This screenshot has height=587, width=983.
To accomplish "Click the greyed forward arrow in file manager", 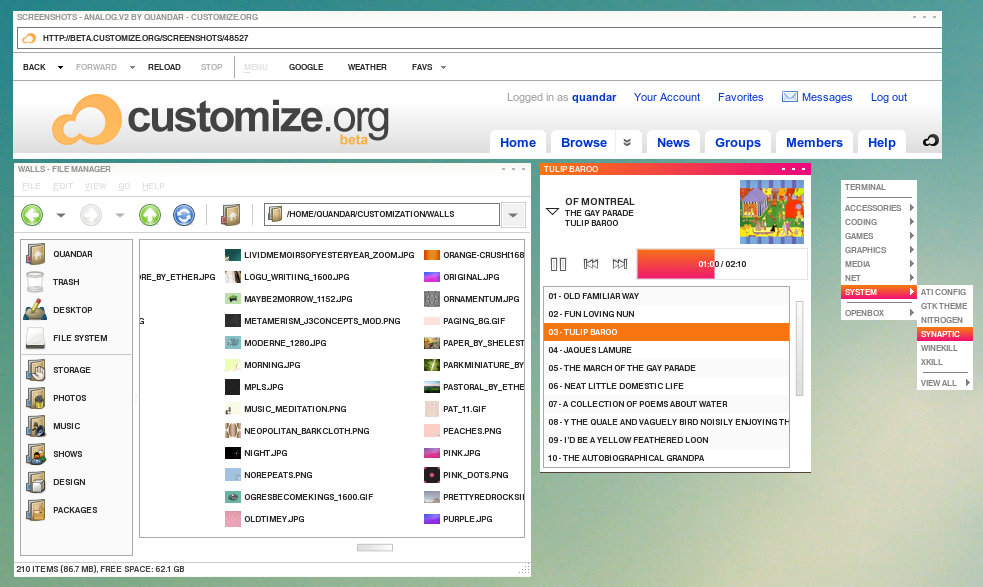I will coord(91,215).
